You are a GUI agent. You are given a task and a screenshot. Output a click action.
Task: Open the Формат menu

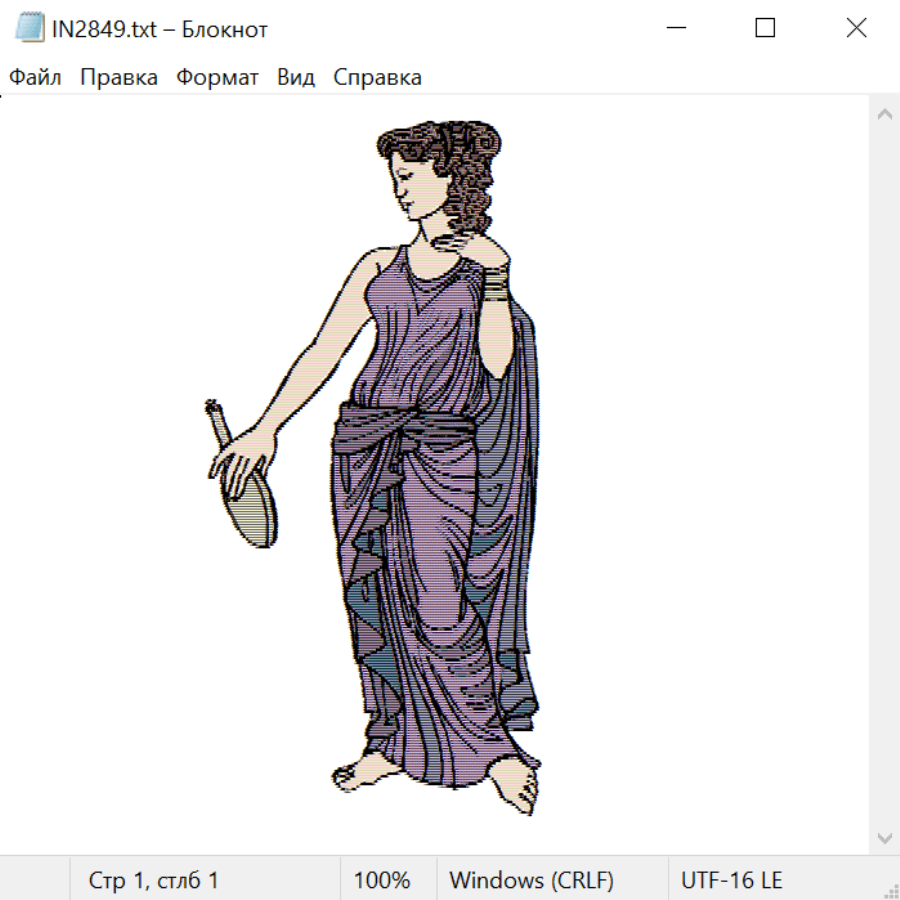(x=217, y=78)
